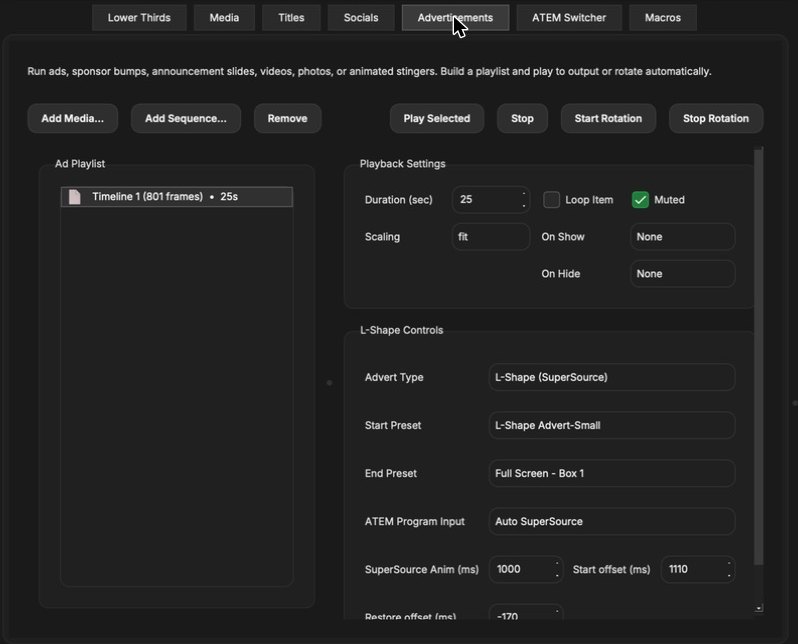
Task: Go to the Titles tab
Action: click(291, 18)
